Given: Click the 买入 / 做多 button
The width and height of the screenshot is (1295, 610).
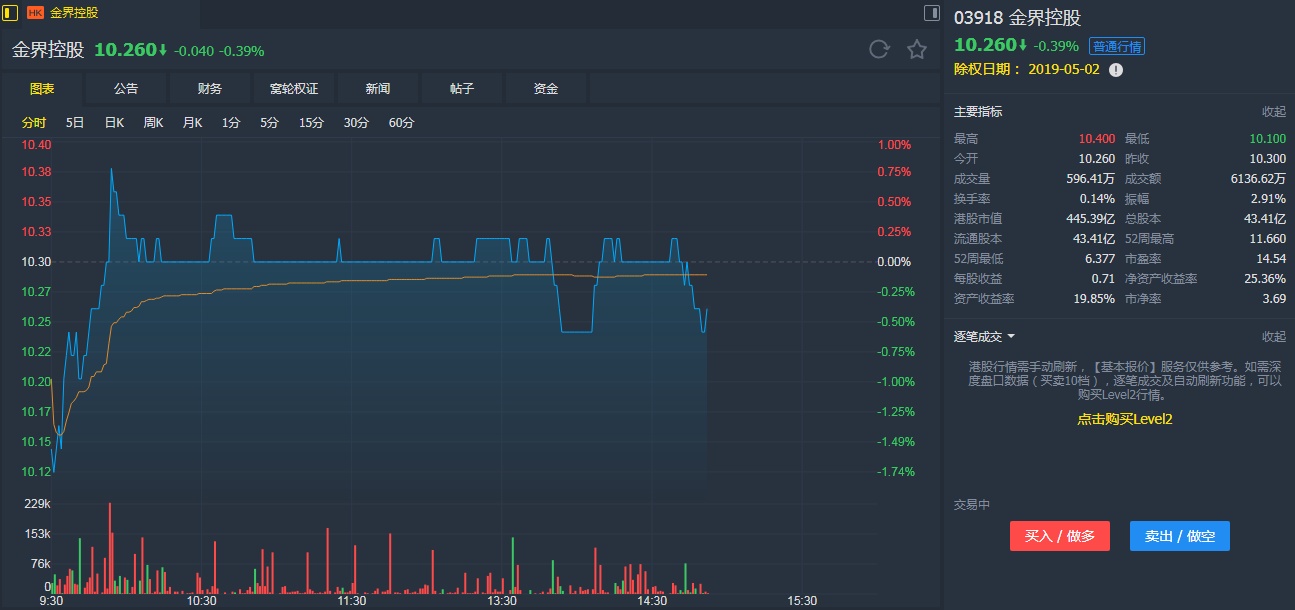Looking at the screenshot, I should [x=1060, y=536].
